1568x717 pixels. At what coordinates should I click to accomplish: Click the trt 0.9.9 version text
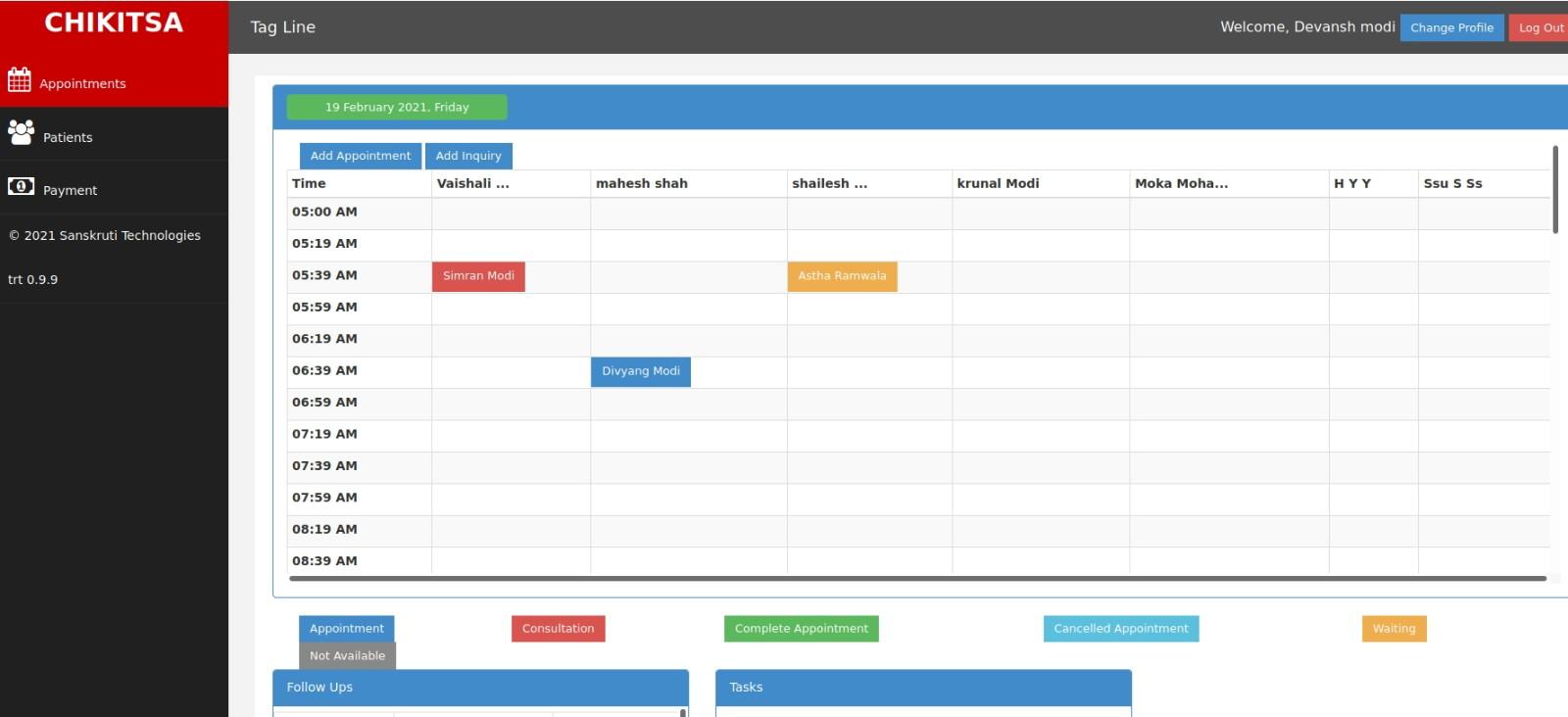point(32,279)
